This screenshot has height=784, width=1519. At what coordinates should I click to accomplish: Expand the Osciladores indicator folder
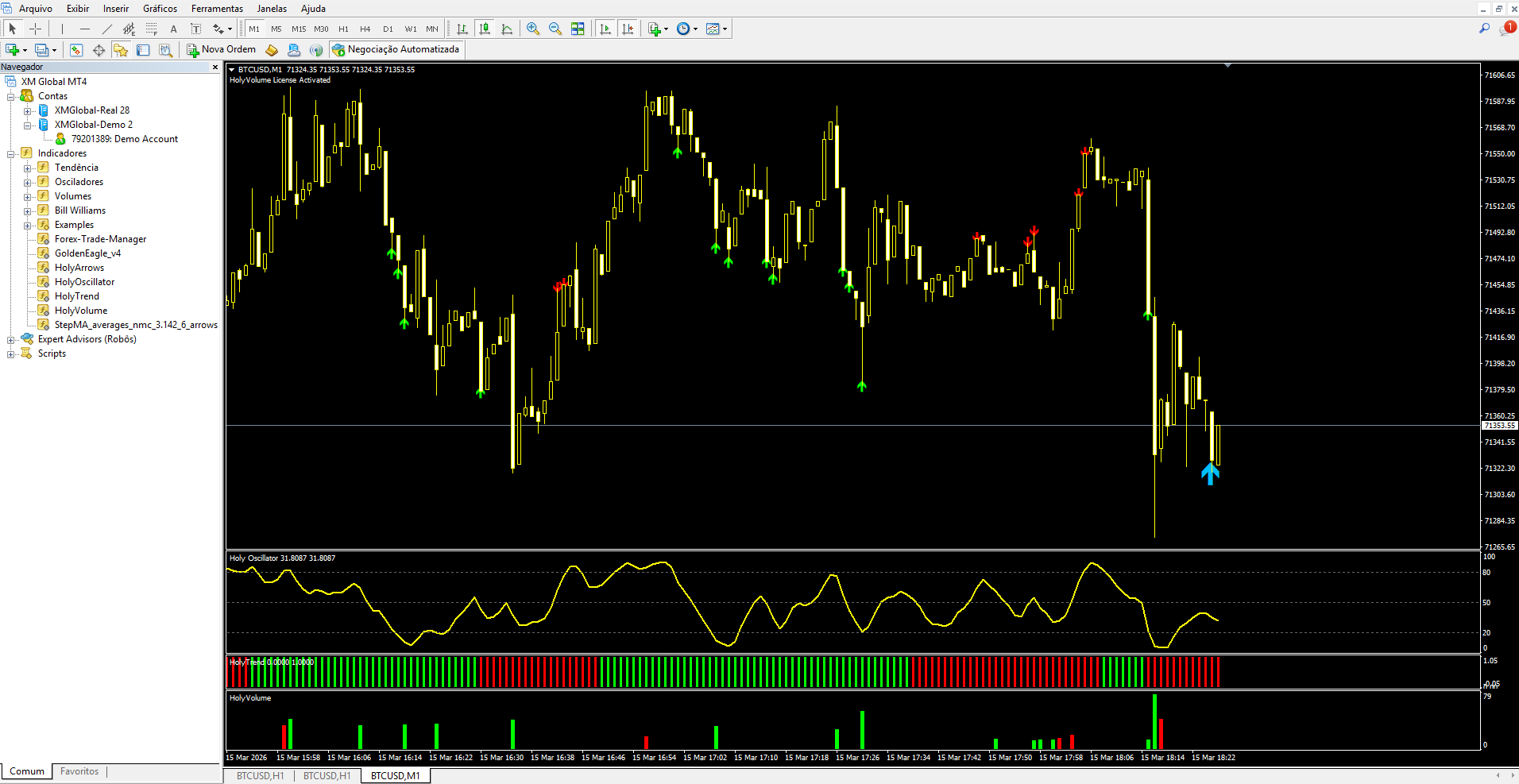pos(28,182)
